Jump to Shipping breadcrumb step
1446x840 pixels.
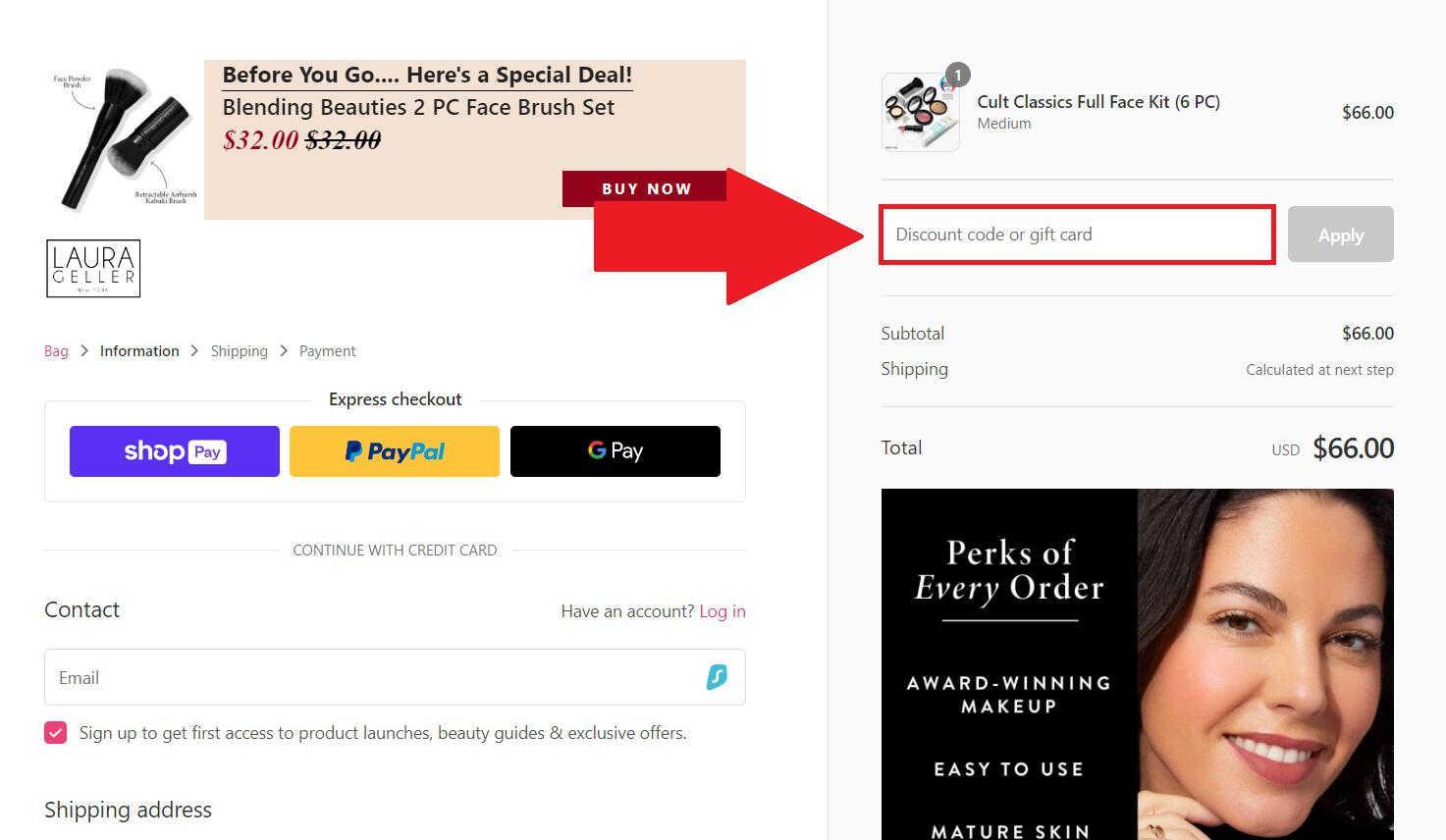[239, 351]
